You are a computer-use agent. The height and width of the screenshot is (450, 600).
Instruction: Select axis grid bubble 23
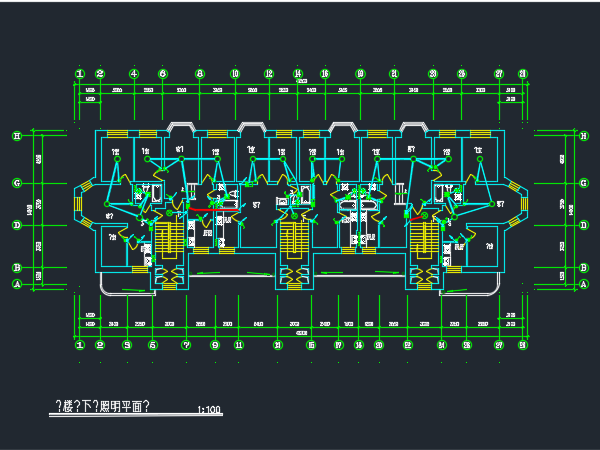click(x=433, y=74)
